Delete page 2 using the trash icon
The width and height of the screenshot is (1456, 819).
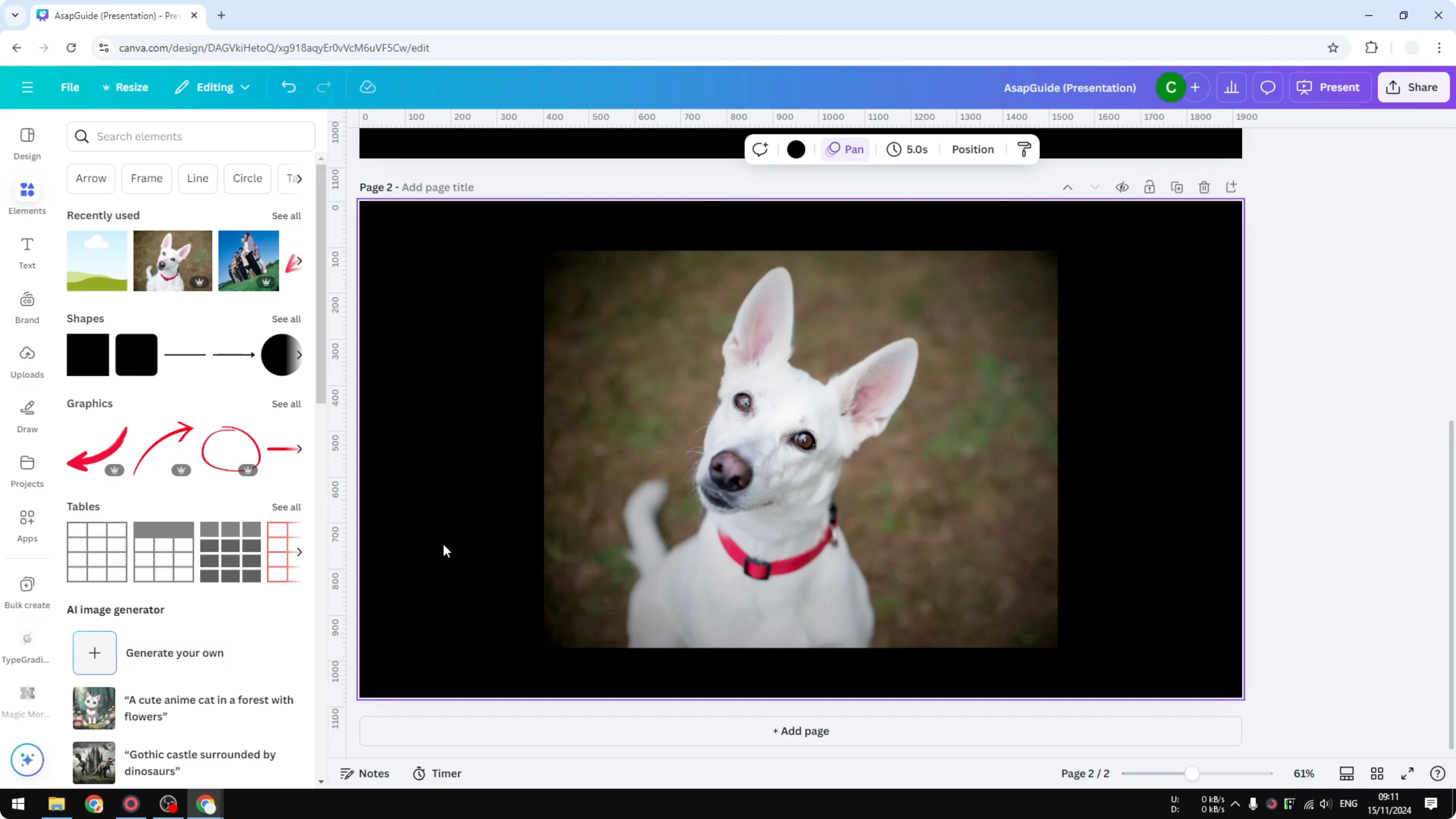(x=1204, y=186)
